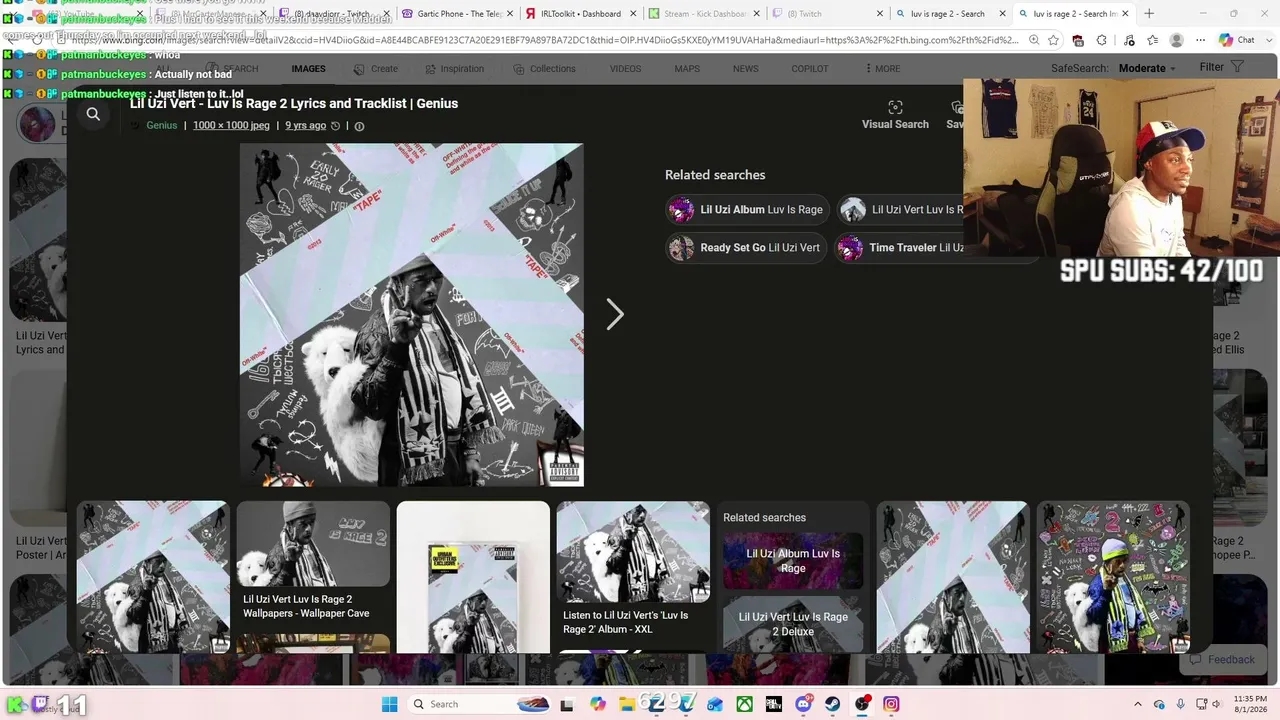Click the '9 yrs ago' date link
Image resolution: width=1280 pixels, height=720 pixels.
pyautogui.click(x=305, y=126)
